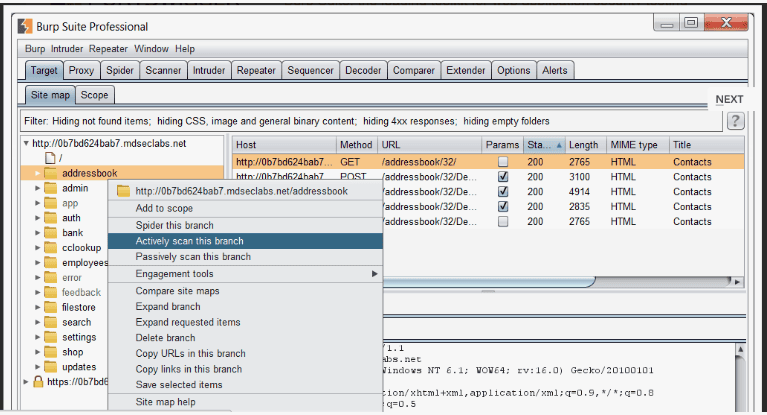Click the admin folder icon
Viewport: 767px width, 415px height.
(x=50, y=188)
